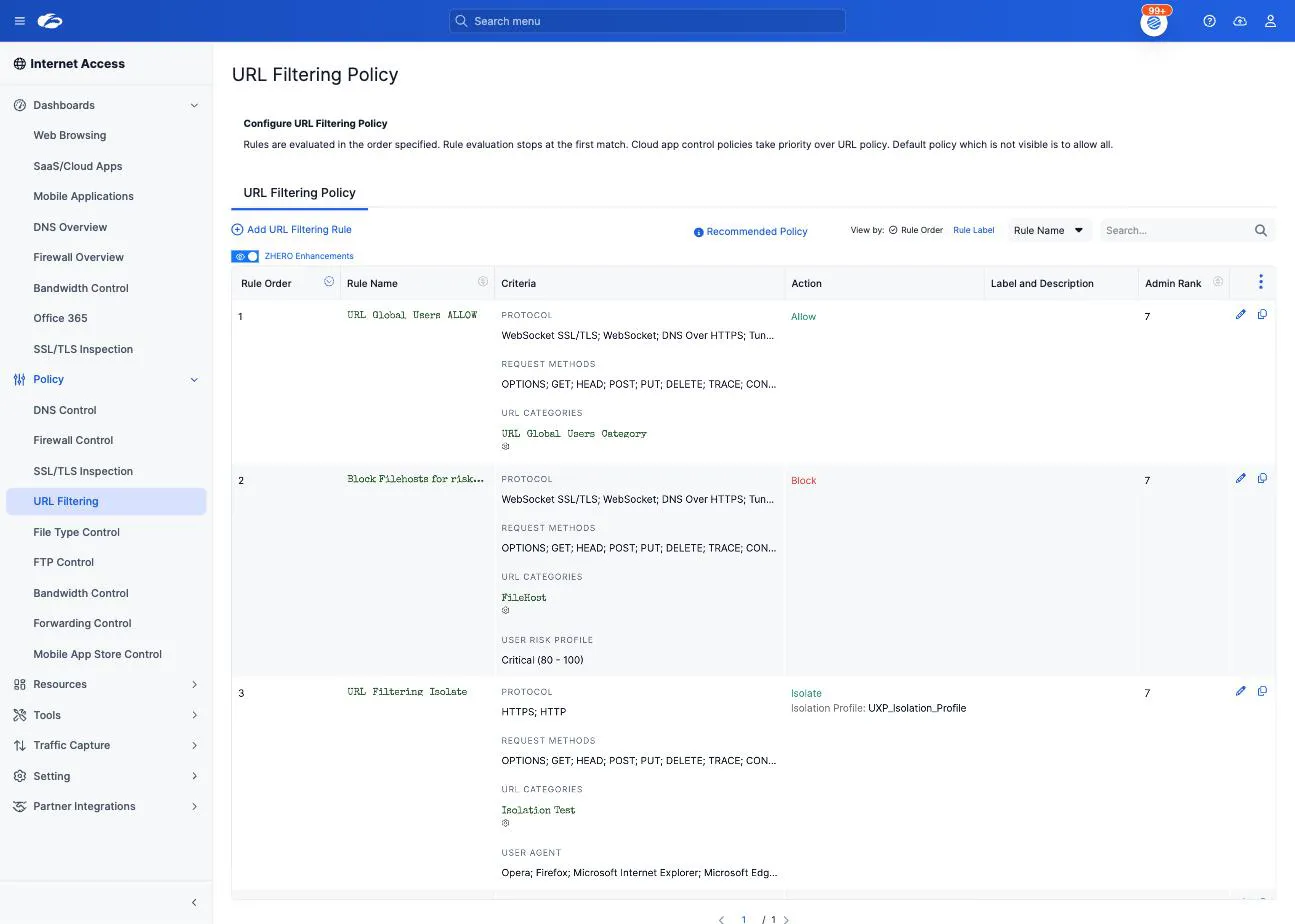Open File Type Control policy

point(76,532)
